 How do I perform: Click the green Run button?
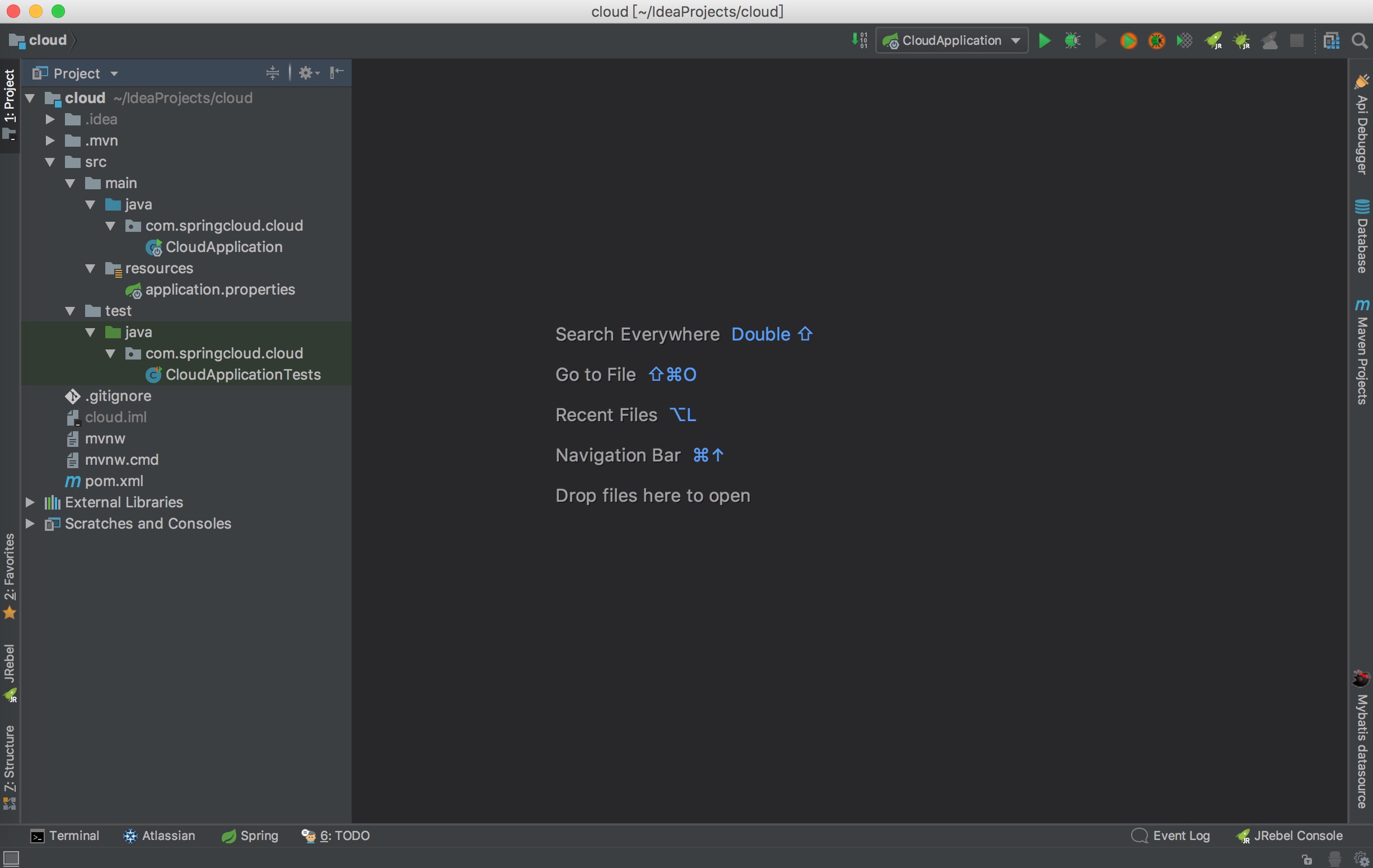1044,40
